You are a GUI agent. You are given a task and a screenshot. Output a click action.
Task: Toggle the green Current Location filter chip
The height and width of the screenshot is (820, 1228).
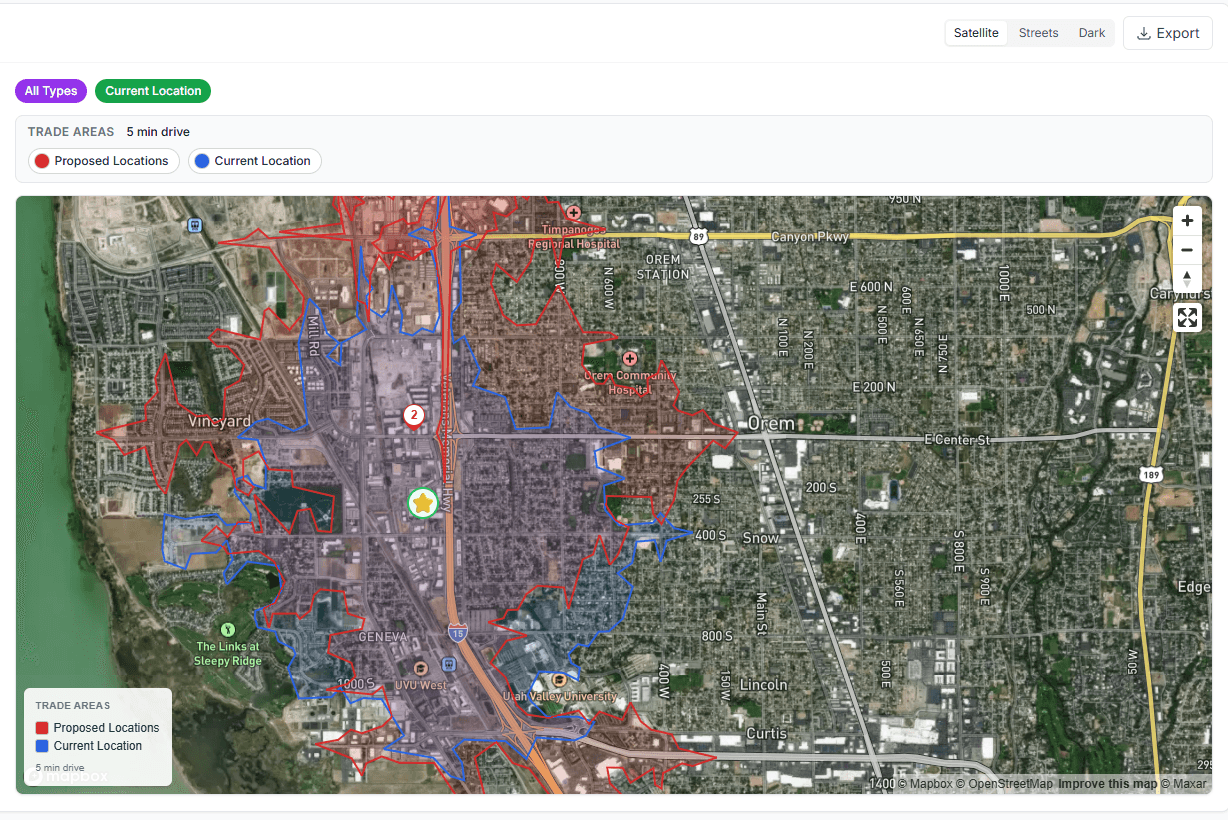coord(153,91)
